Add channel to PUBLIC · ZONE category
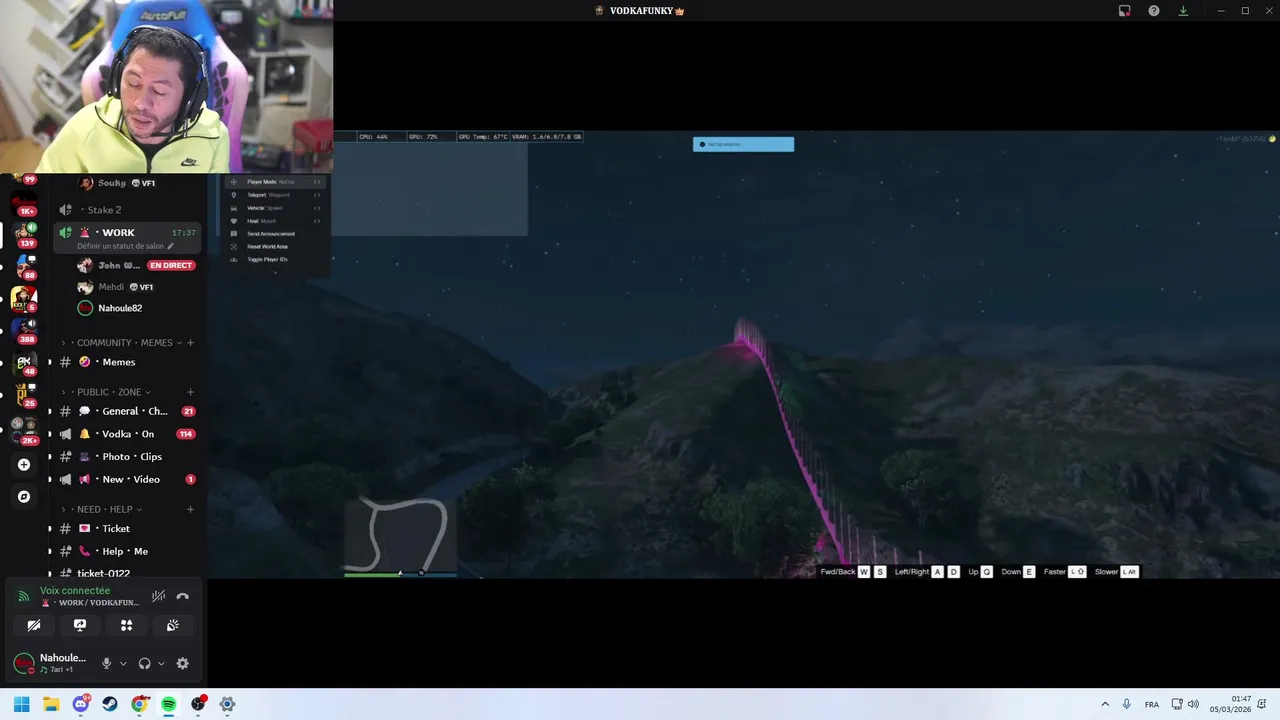Screen dimensions: 1280x720 190,392
